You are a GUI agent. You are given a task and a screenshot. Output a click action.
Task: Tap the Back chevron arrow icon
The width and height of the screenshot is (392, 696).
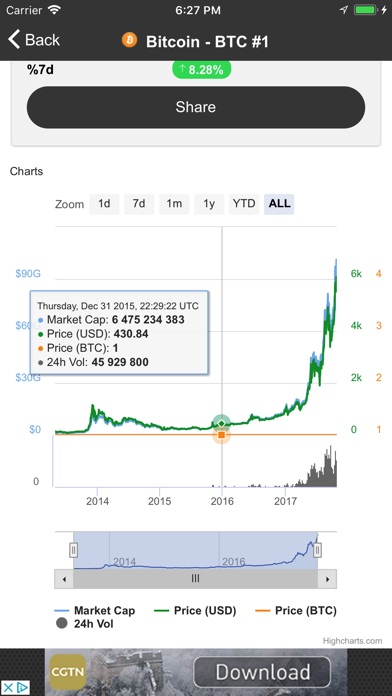coord(14,40)
